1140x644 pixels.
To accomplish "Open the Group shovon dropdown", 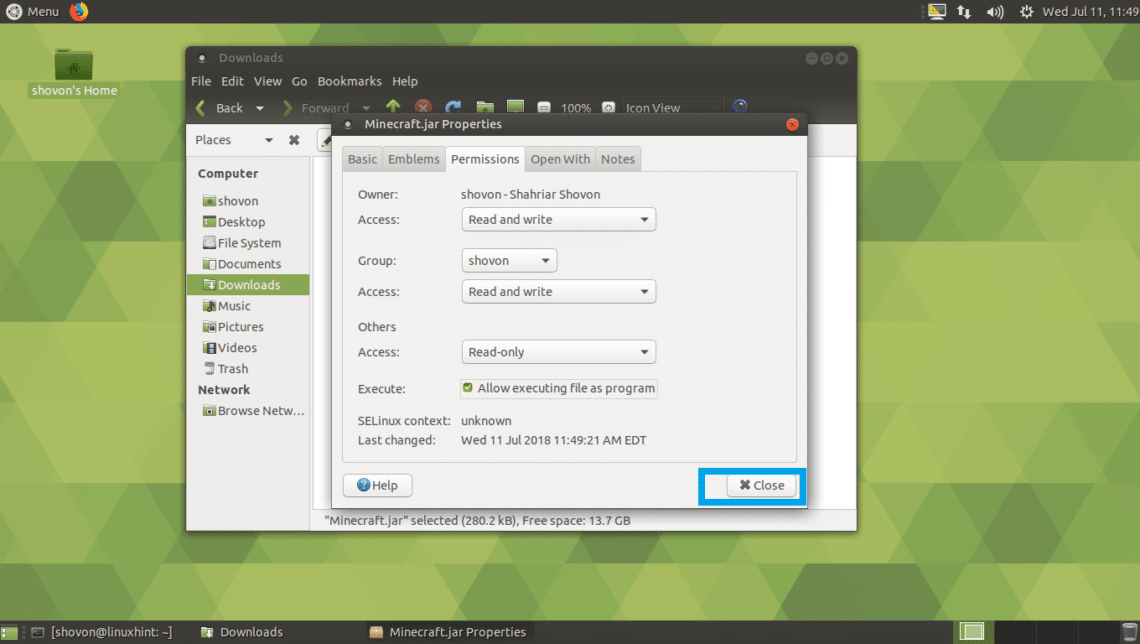I will (x=509, y=261).
